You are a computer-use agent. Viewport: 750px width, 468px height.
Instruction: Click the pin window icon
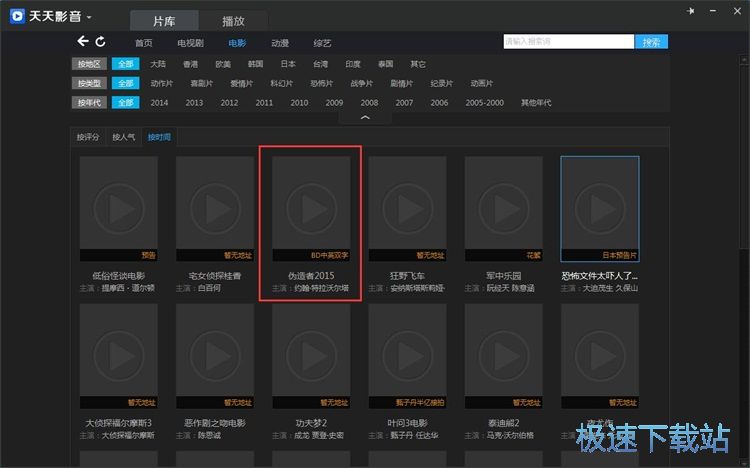pos(690,10)
